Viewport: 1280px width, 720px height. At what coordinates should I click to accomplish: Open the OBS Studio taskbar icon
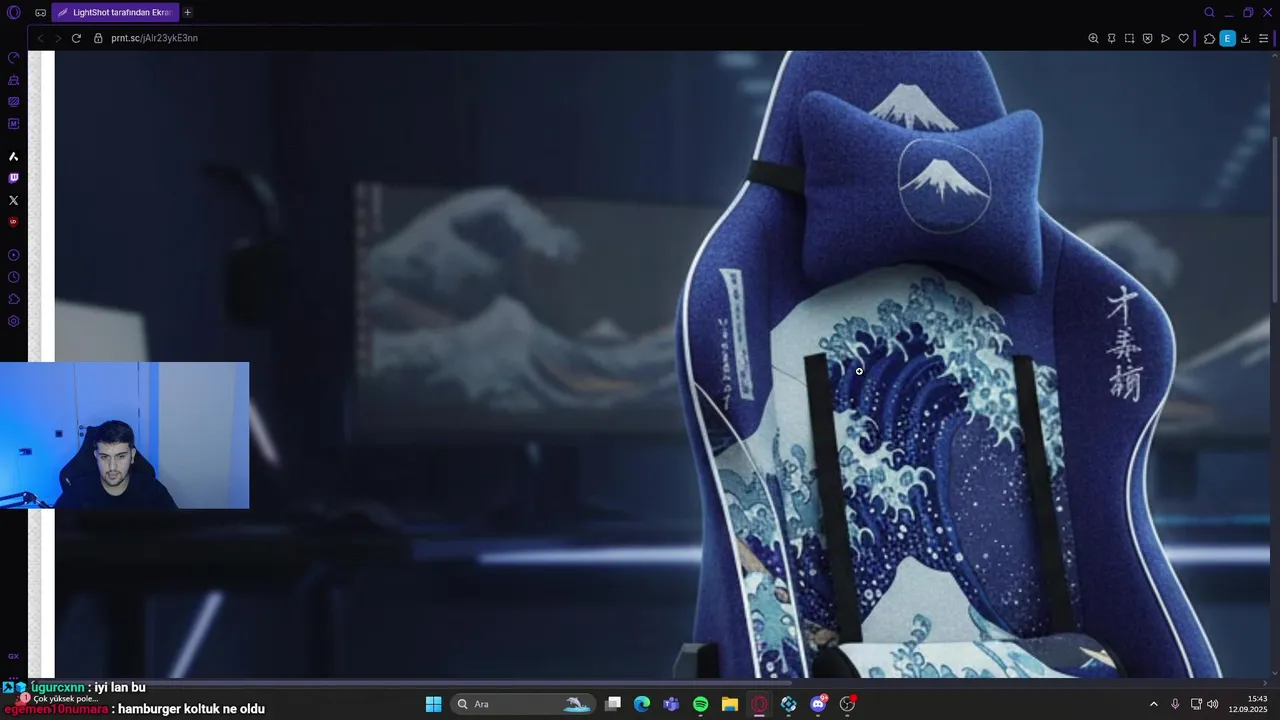(848, 704)
